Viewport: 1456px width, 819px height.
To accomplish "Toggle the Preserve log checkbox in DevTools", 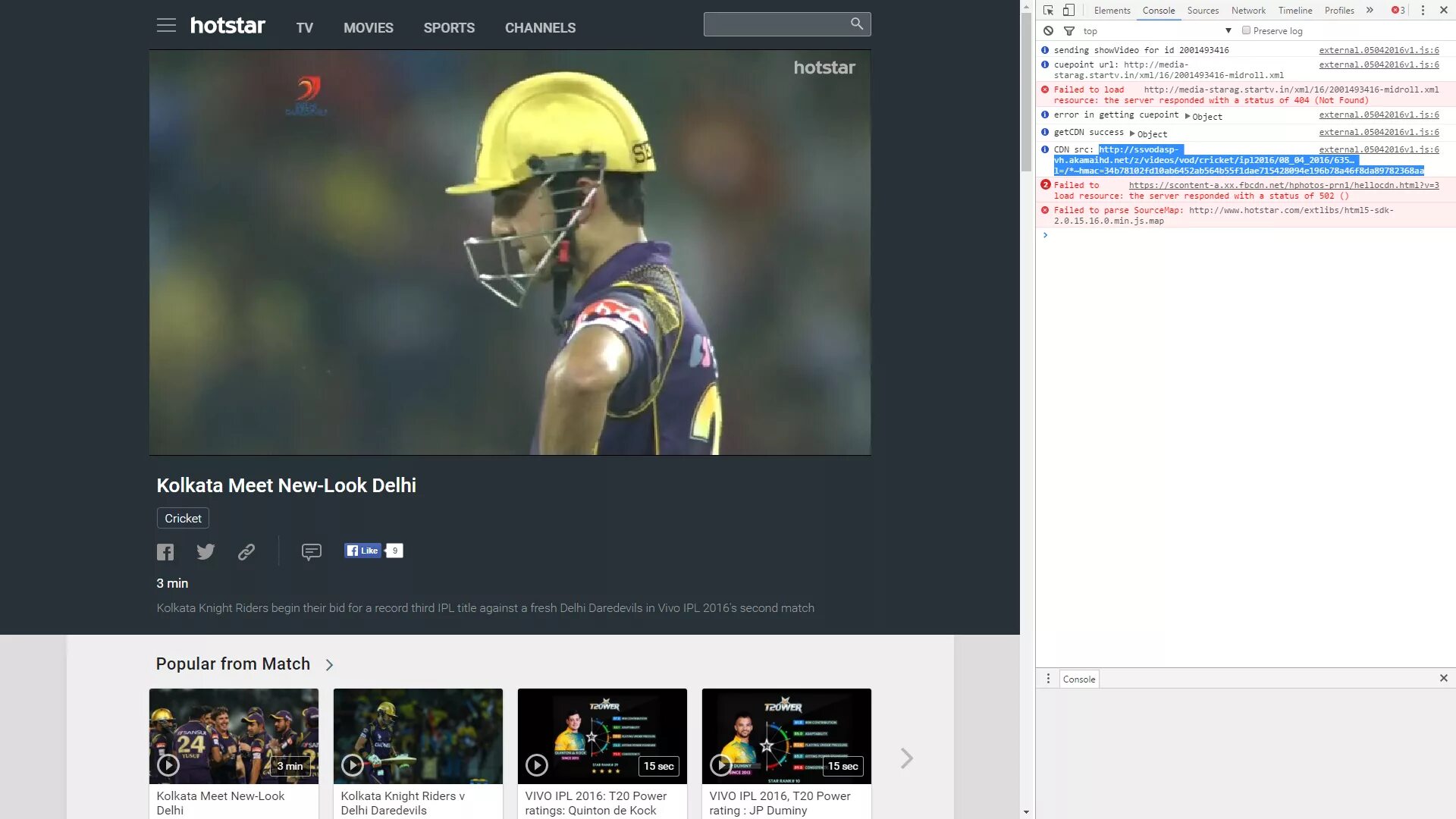I will coord(1246,30).
